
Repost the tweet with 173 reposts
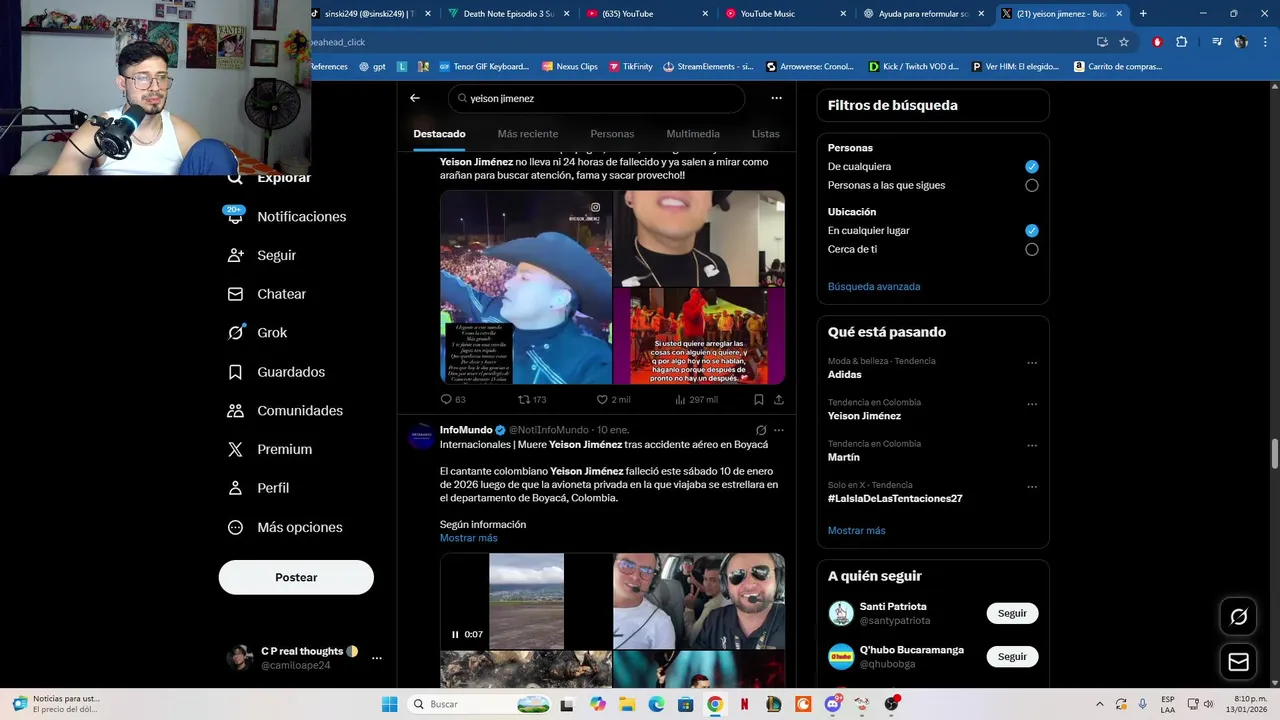(x=532, y=399)
